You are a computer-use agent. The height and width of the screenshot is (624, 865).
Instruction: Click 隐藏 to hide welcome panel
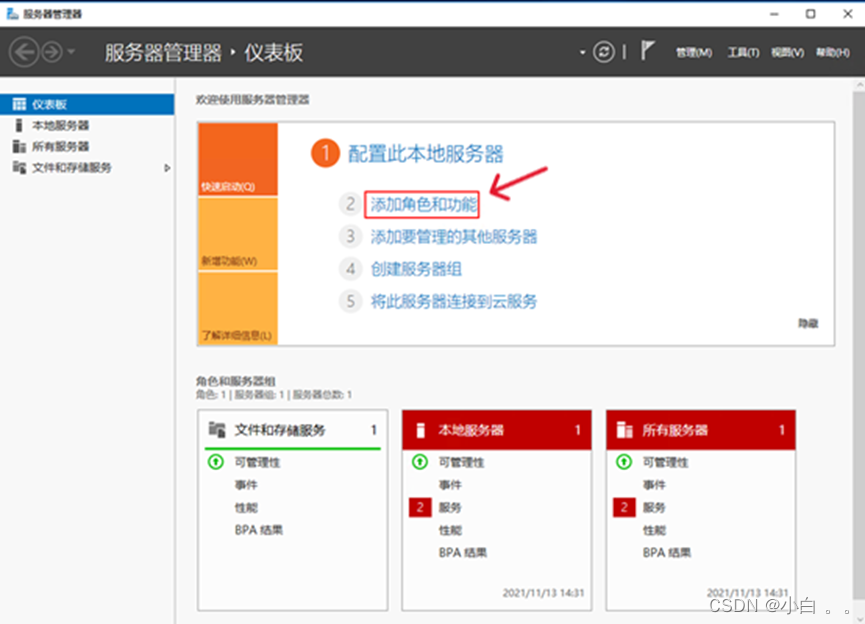tap(808, 323)
